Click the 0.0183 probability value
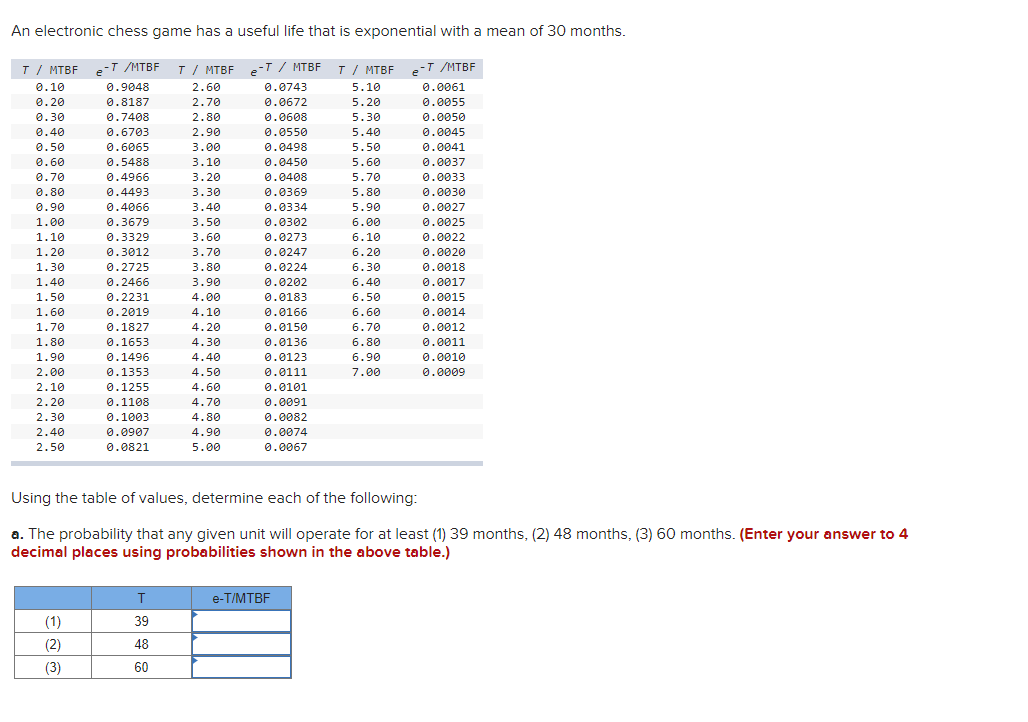This screenshot has height=722, width=1028. 286,297
